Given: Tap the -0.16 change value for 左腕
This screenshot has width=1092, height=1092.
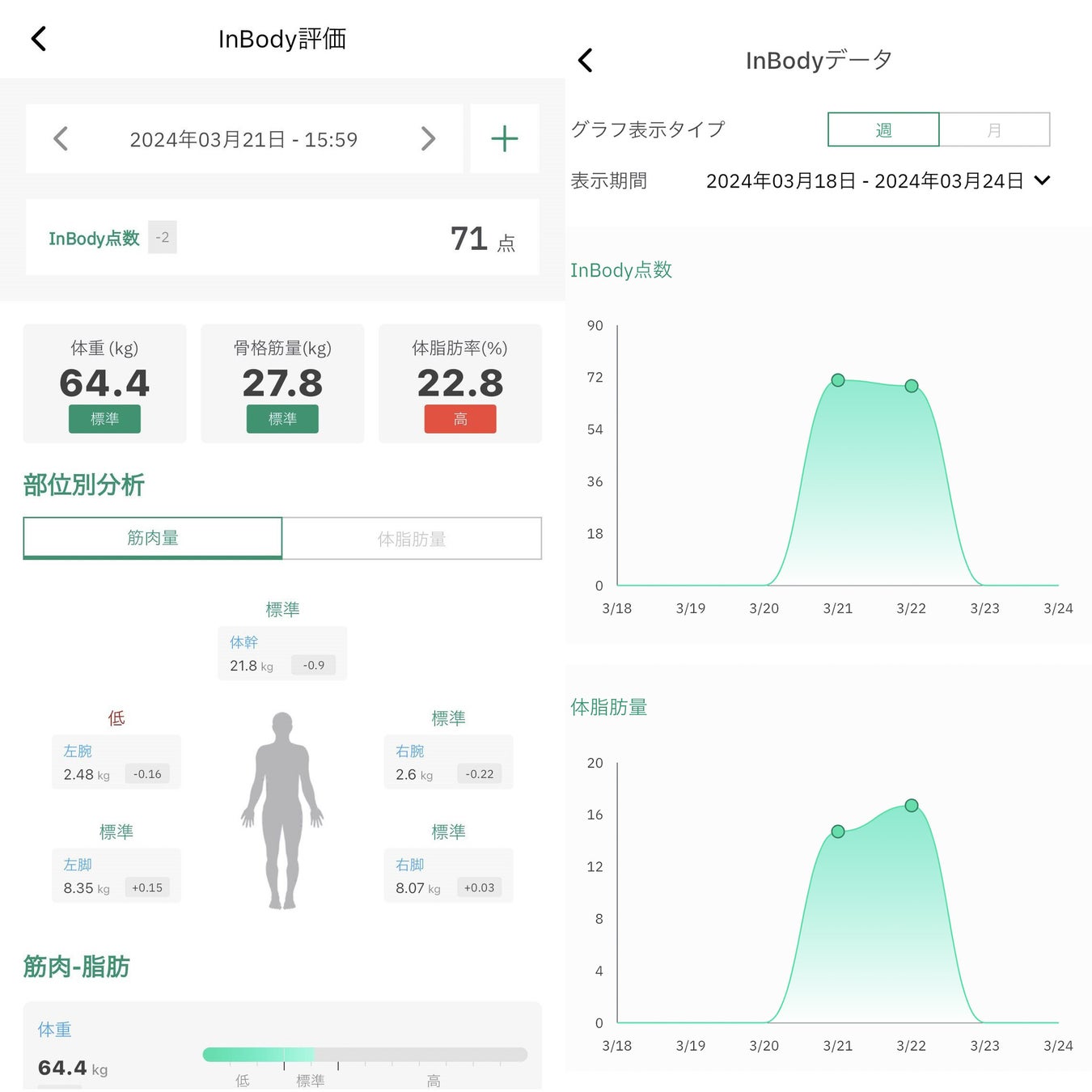Looking at the screenshot, I should (147, 774).
